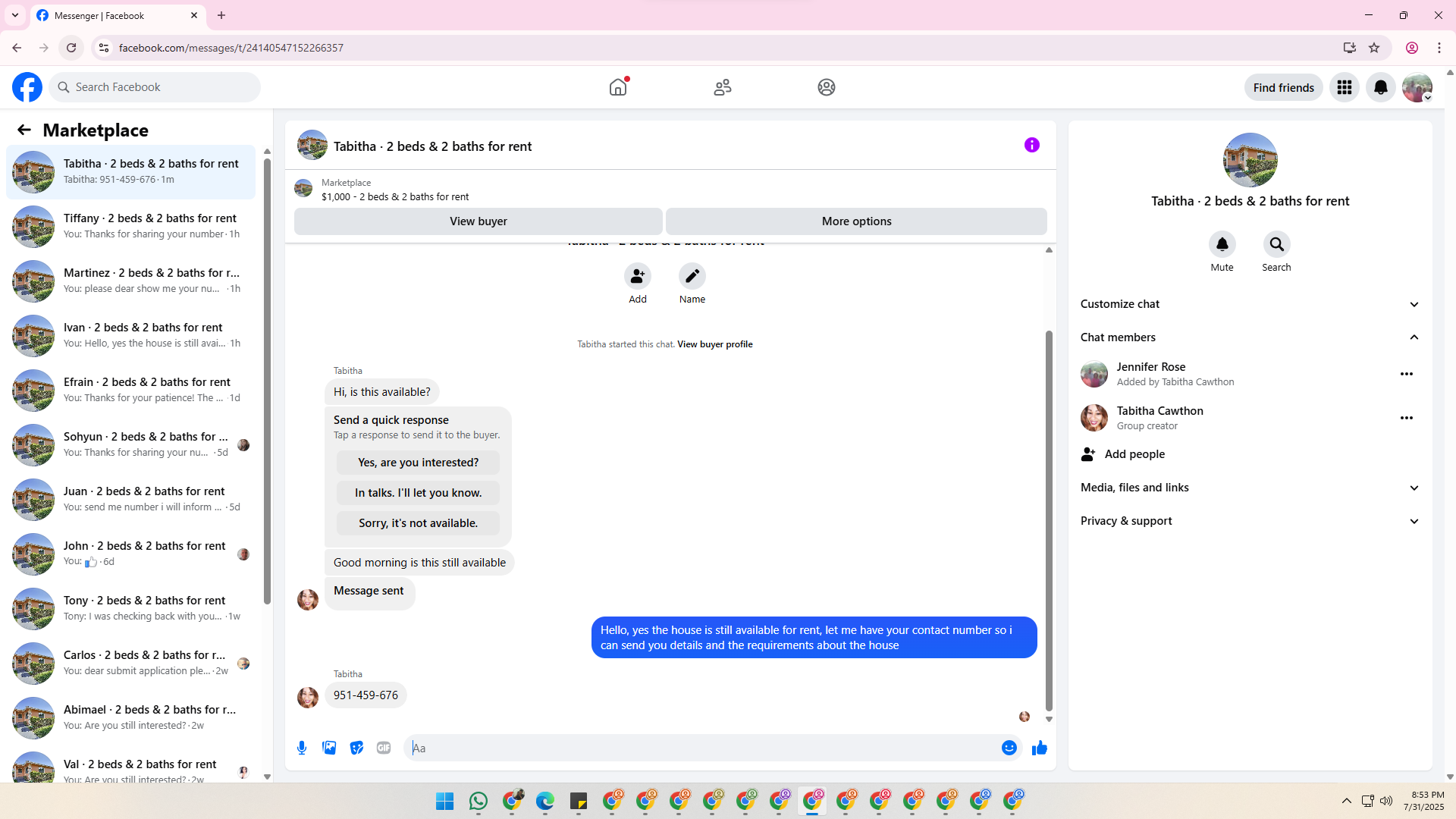This screenshot has width=1456, height=819.
Task: Mute this conversation with bell icon
Action: [1222, 244]
